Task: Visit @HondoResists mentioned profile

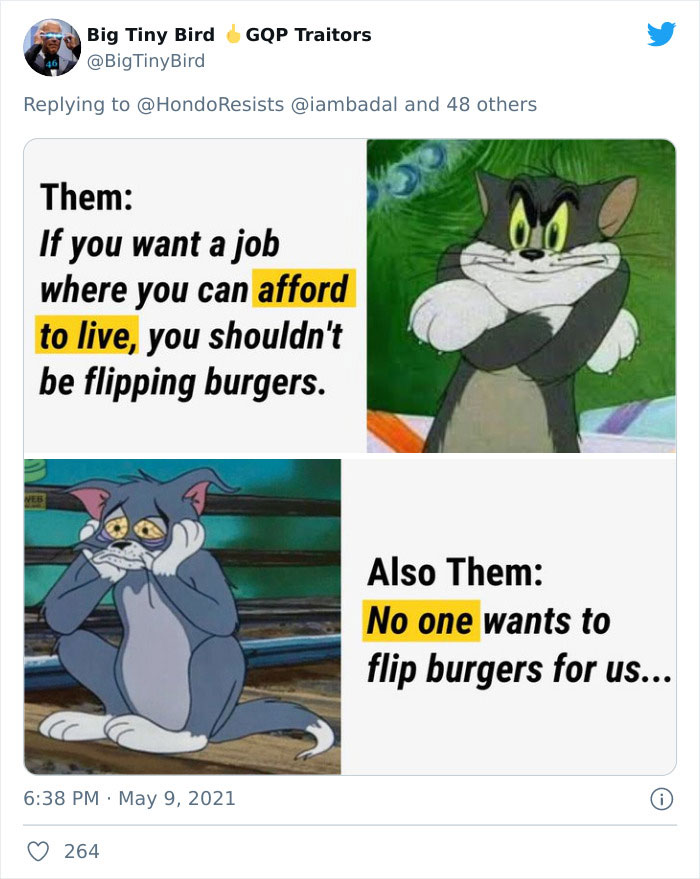Action: (x=211, y=104)
